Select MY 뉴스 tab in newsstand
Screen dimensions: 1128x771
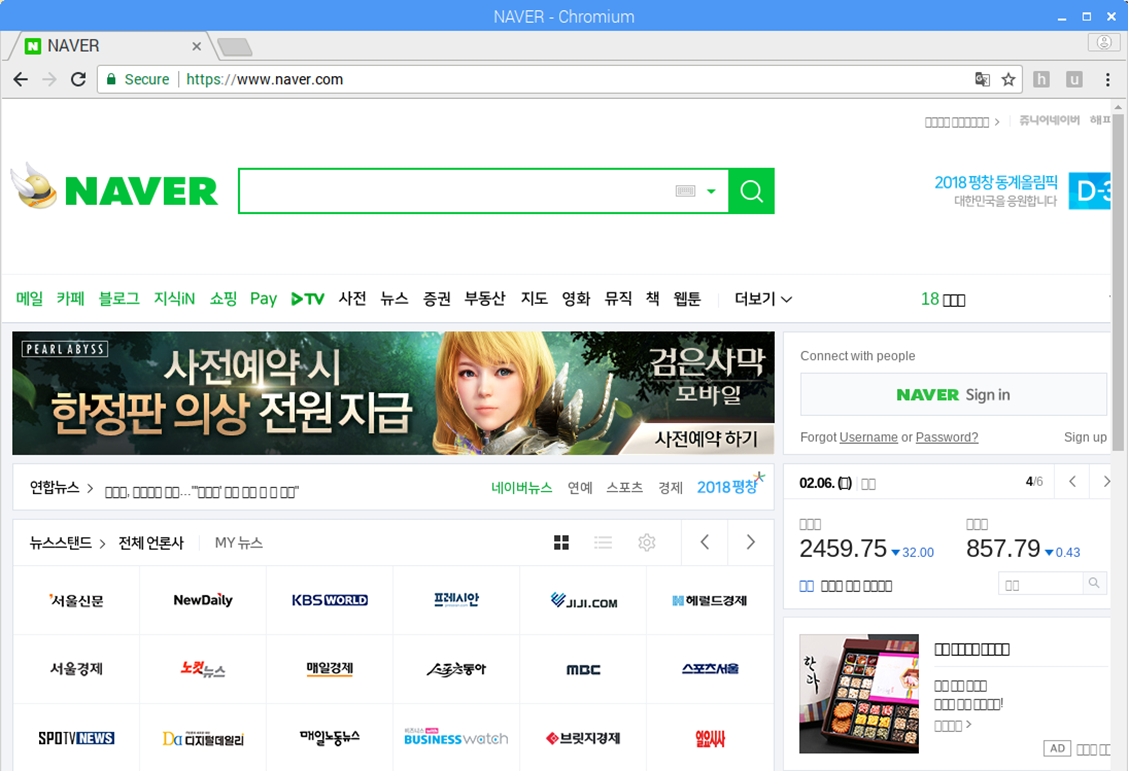point(239,543)
